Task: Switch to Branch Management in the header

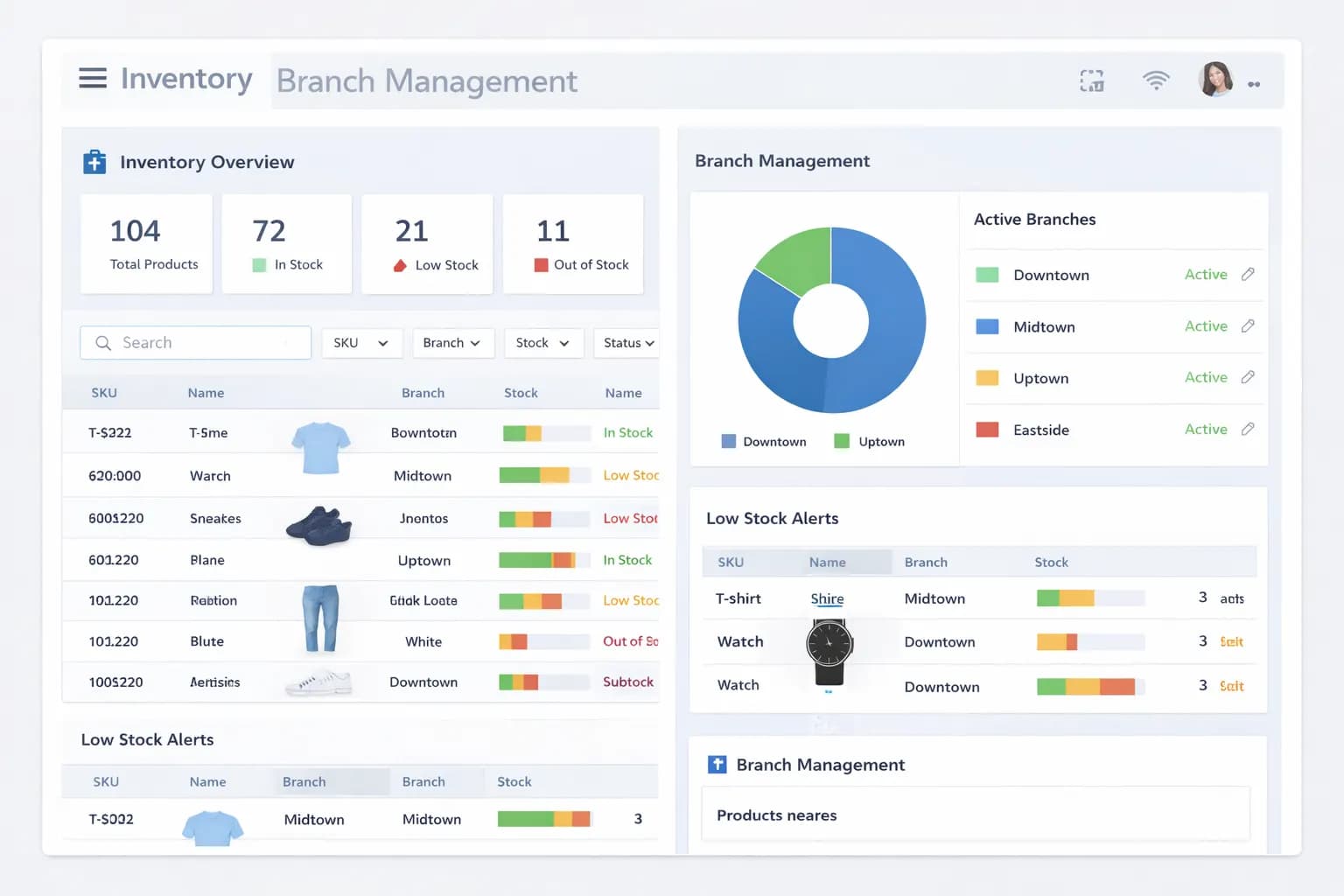Action: [x=427, y=80]
